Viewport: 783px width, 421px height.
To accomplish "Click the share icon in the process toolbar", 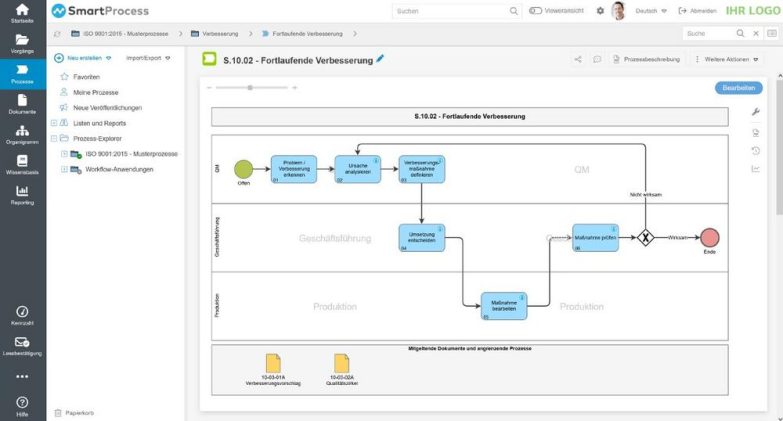I will [578, 59].
